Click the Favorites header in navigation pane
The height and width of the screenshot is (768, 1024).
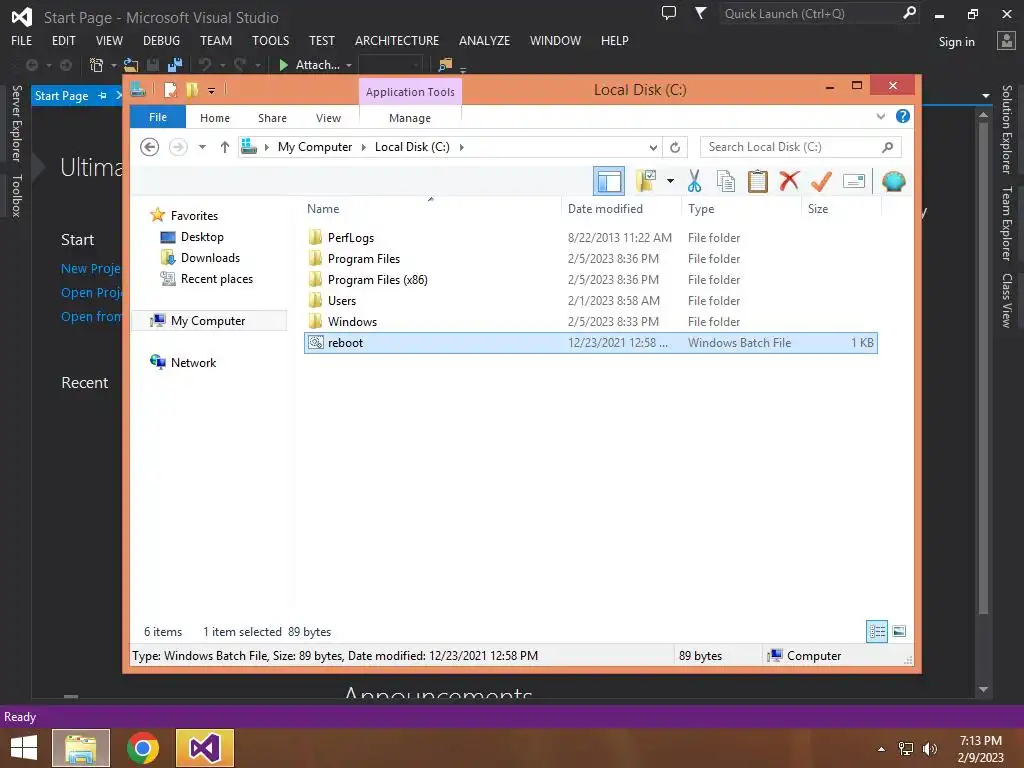194,216
